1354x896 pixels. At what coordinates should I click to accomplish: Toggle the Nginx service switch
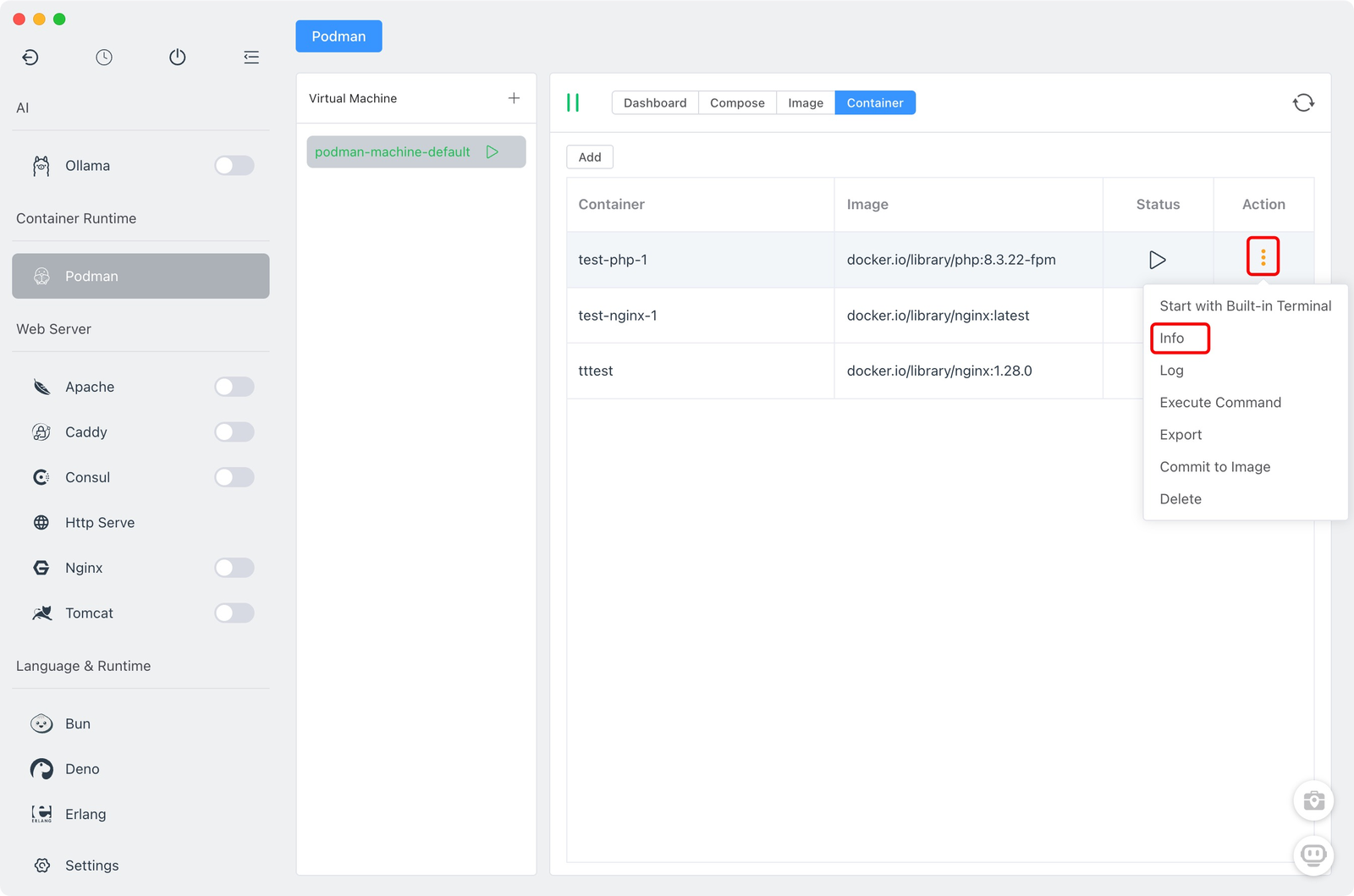234,568
